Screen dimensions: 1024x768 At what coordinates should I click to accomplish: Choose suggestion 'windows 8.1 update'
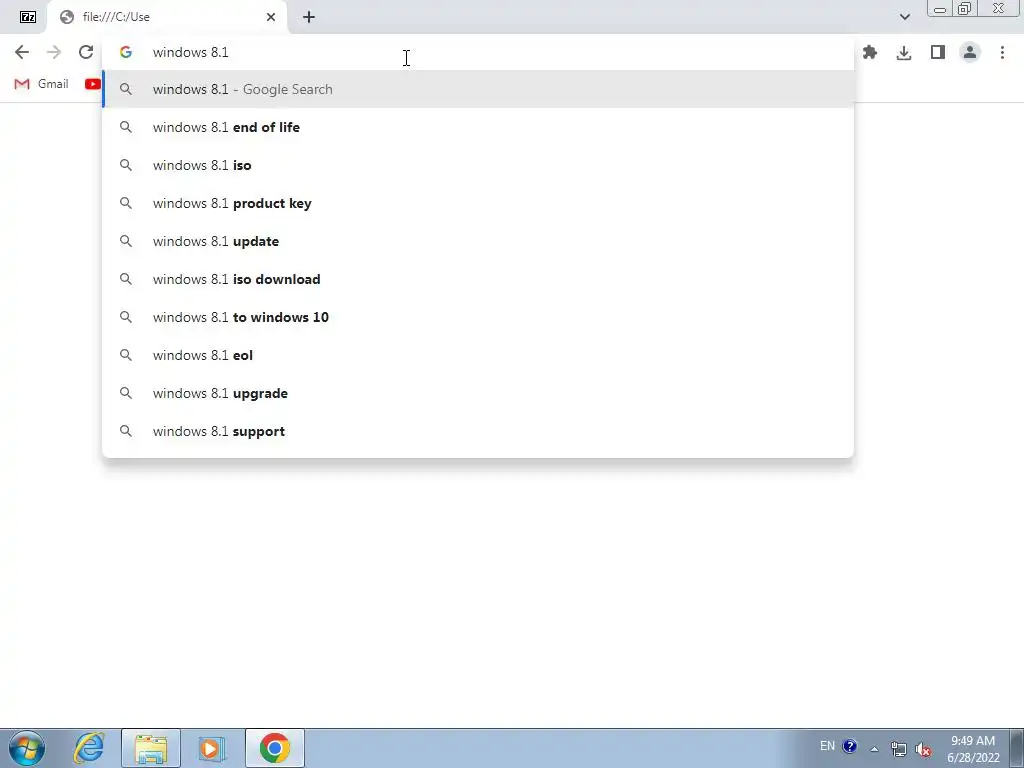point(478,241)
